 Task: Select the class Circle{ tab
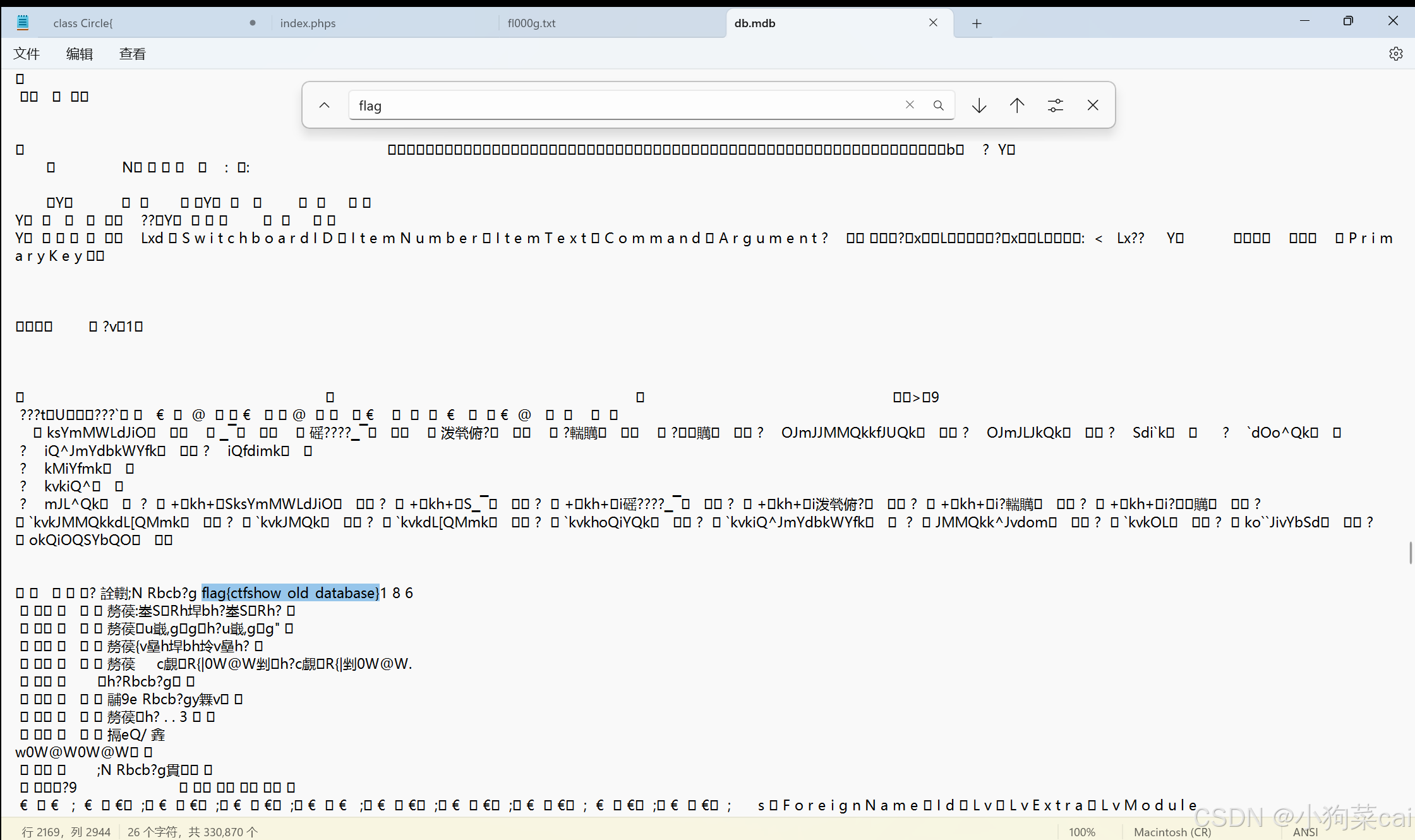pos(83,23)
